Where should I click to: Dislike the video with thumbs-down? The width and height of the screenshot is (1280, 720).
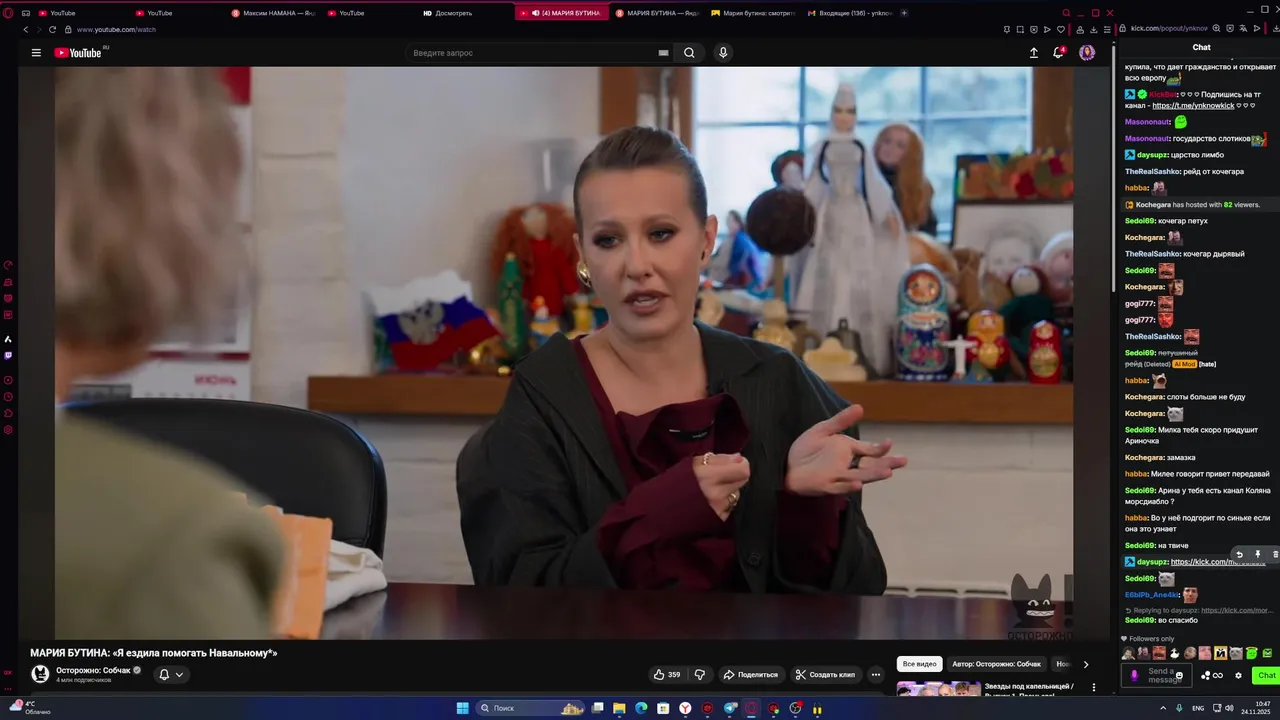(700, 674)
